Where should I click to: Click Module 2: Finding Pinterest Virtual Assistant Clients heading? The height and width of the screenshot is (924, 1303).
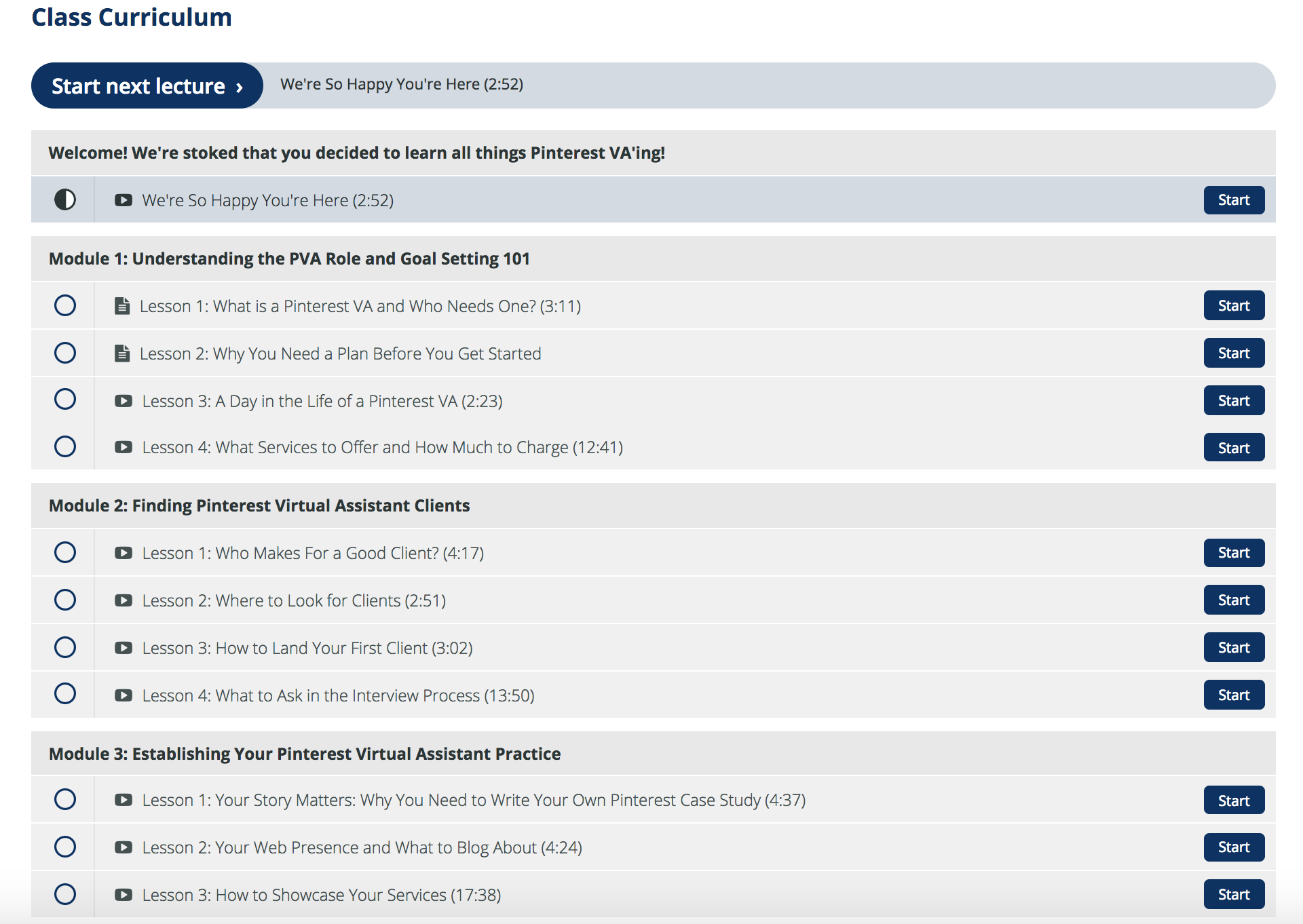tap(259, 506)
